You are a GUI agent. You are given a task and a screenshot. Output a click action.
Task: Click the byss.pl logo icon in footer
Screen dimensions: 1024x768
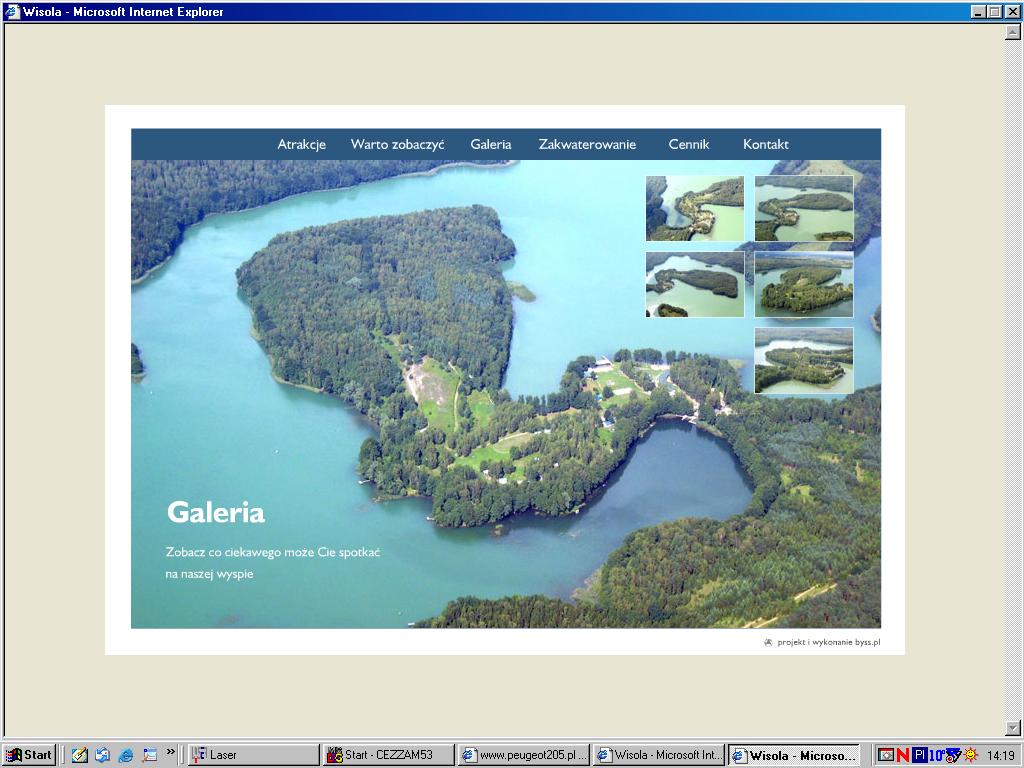pyautogui.click(x=768, y=643)
